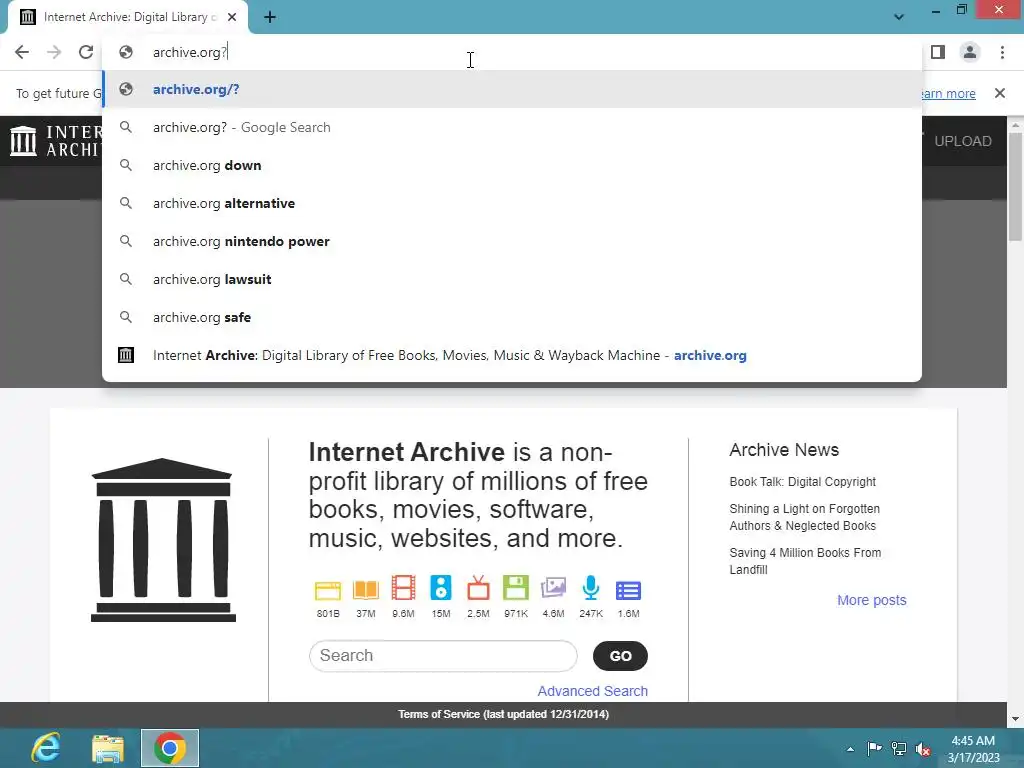This screenshot has width=1024, height=768.
Task: Select the Internet Archive history suggestion
Action: click(512, 355)
